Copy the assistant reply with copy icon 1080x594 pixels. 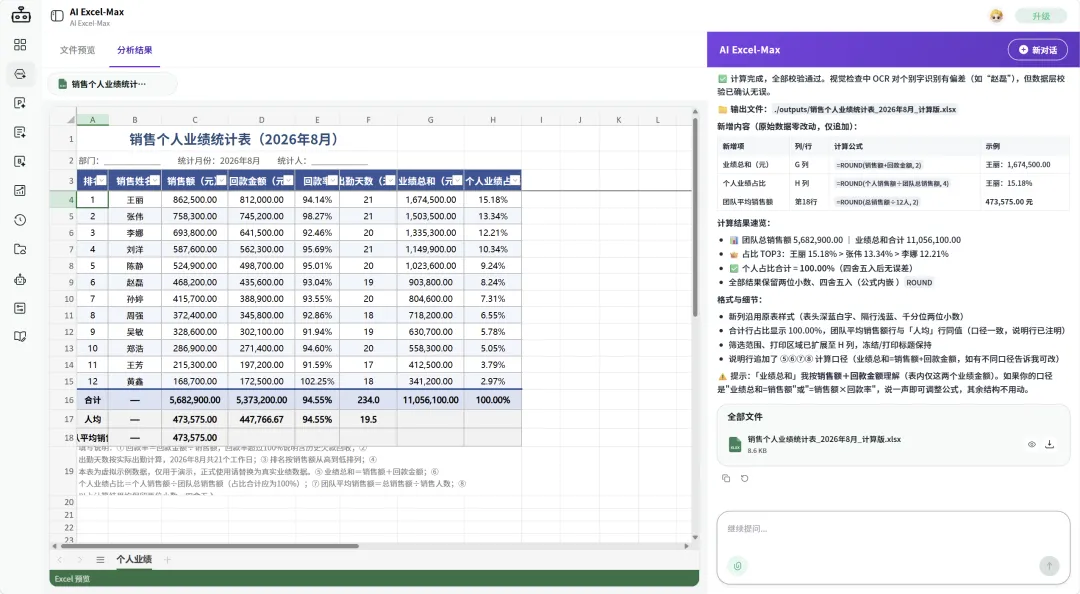[726, 478]
